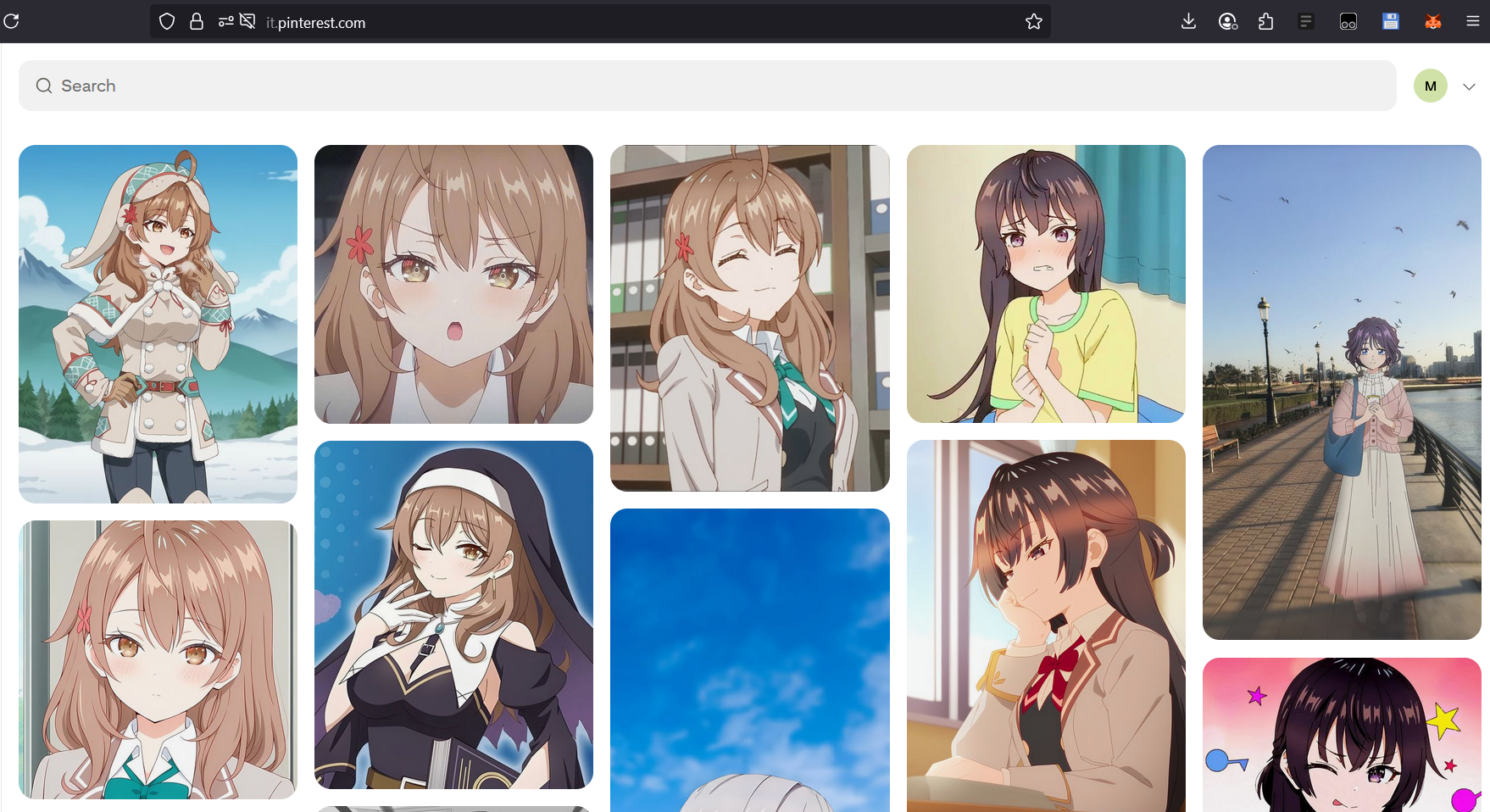Reload the page with the refresh icon

click(11, 21)
